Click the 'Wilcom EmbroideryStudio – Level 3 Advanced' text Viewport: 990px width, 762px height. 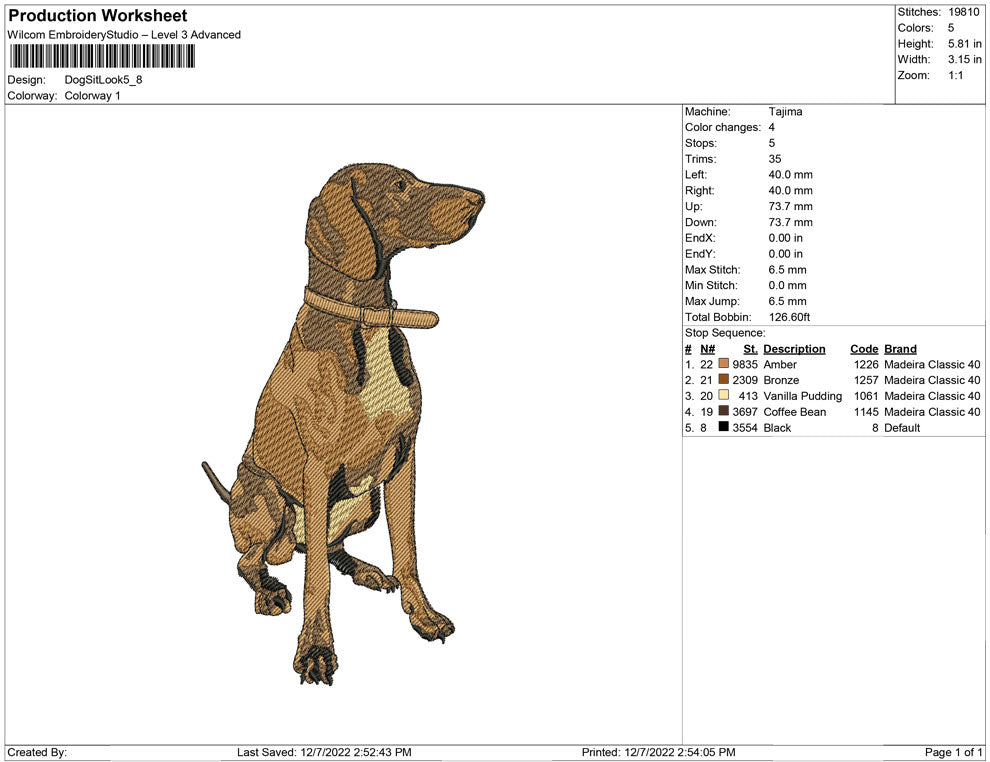click(124, 35)
